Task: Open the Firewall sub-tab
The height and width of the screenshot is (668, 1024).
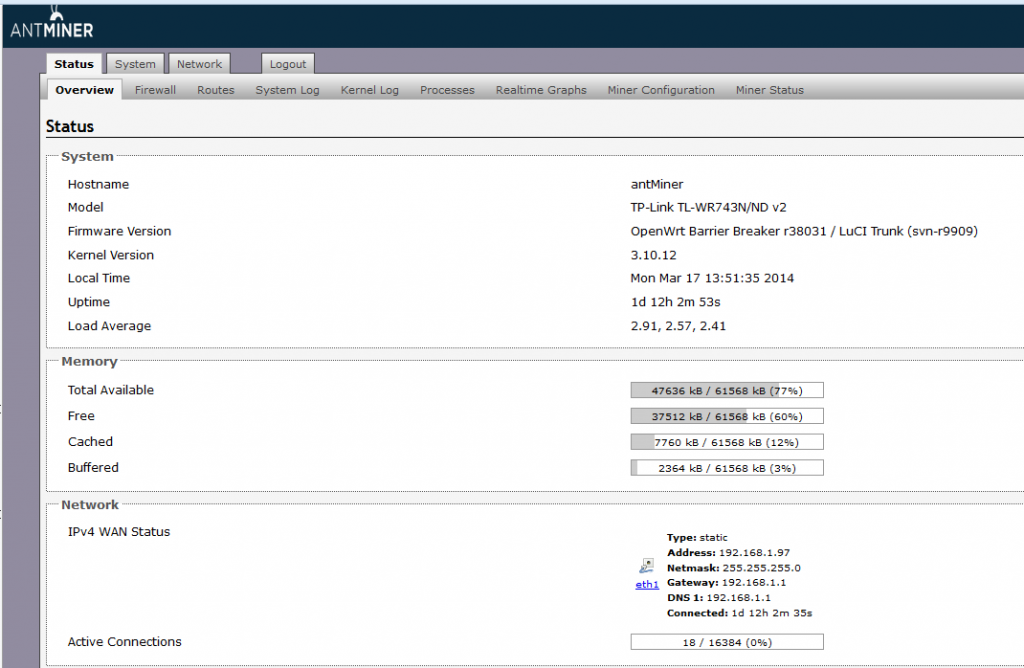Action: coord(155,90)
